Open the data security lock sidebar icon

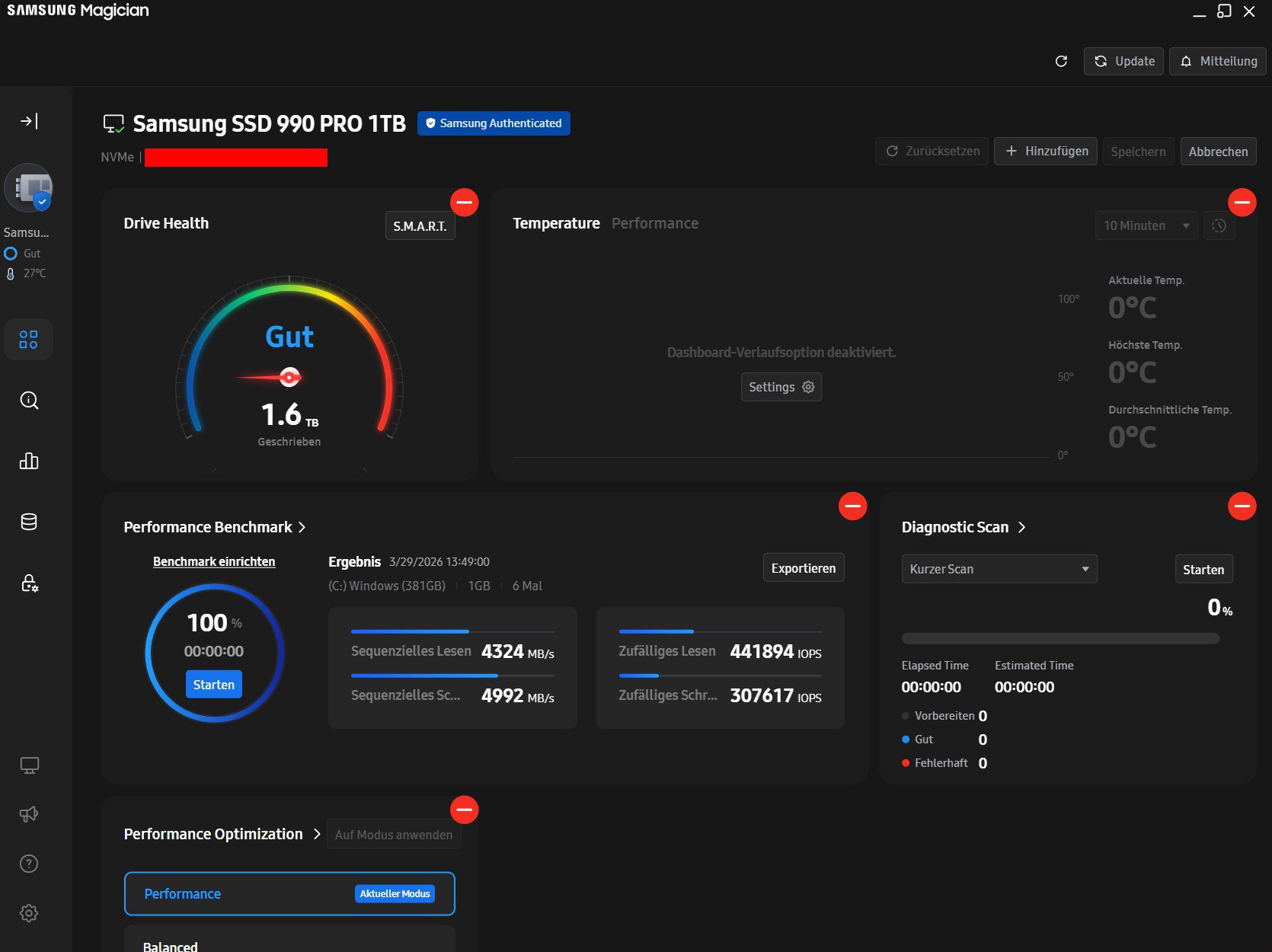coord(29,583)
